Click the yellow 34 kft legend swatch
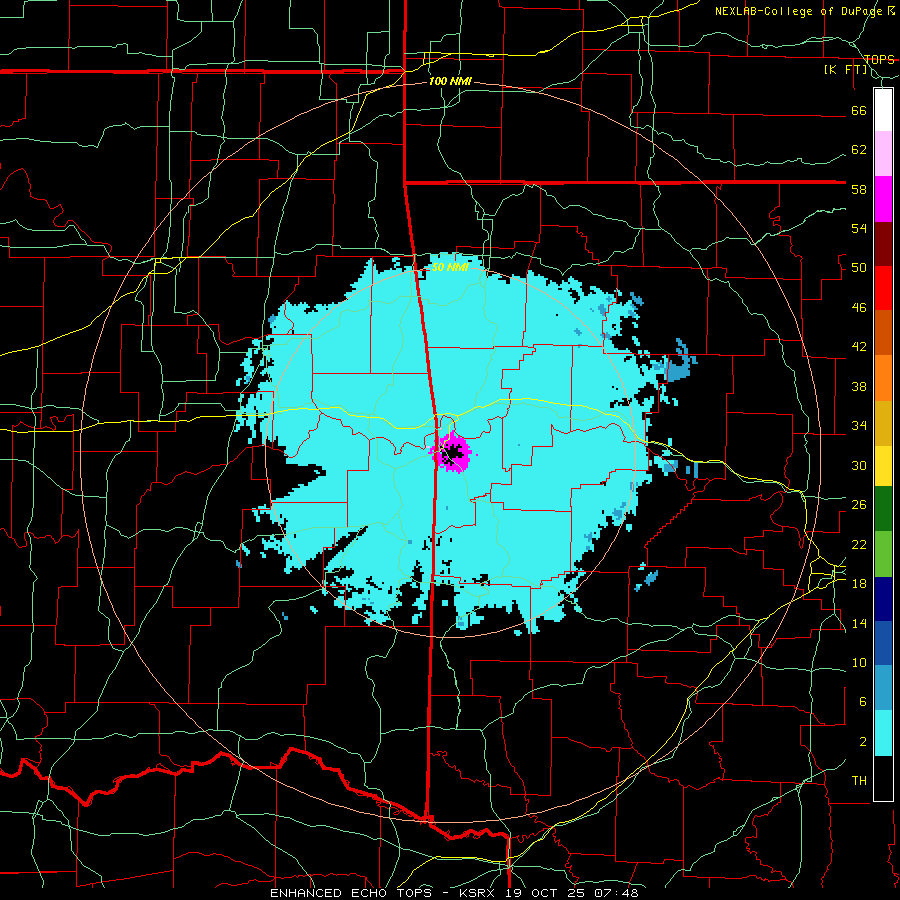Viewport: 900px width, 900px height. coord(883,466)
